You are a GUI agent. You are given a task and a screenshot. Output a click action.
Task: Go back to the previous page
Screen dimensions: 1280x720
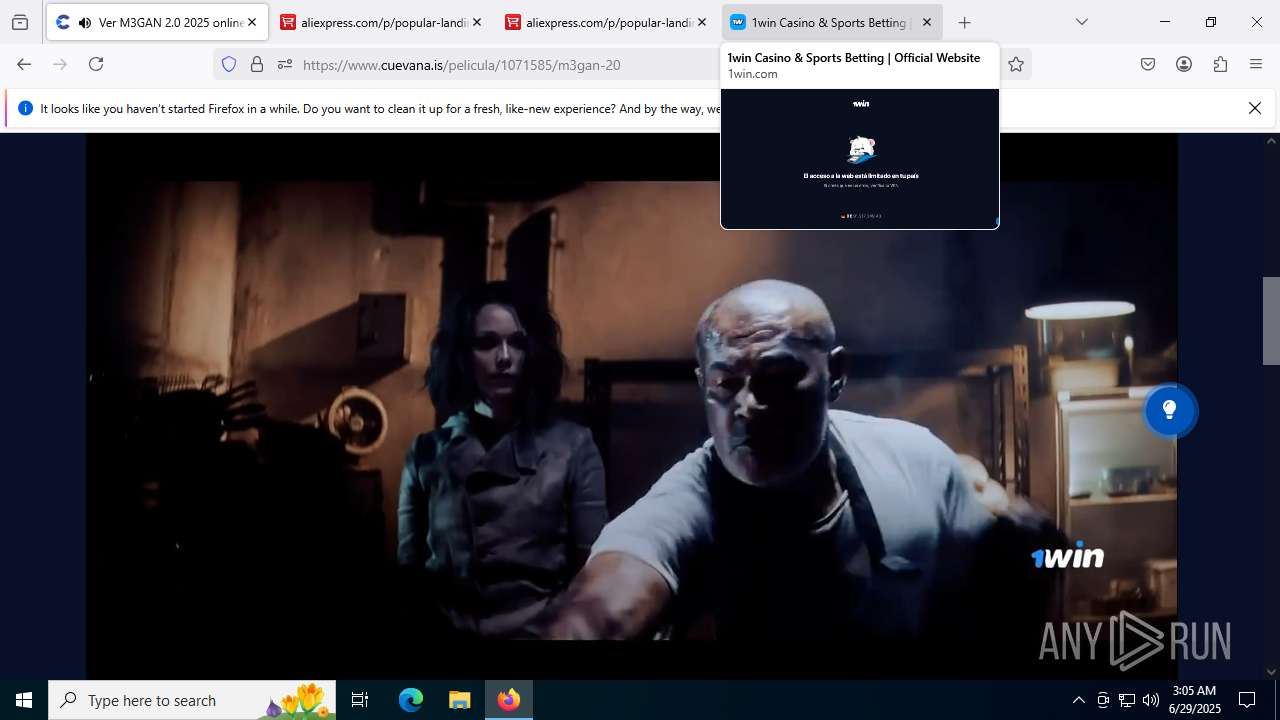[x=24, y=64]
